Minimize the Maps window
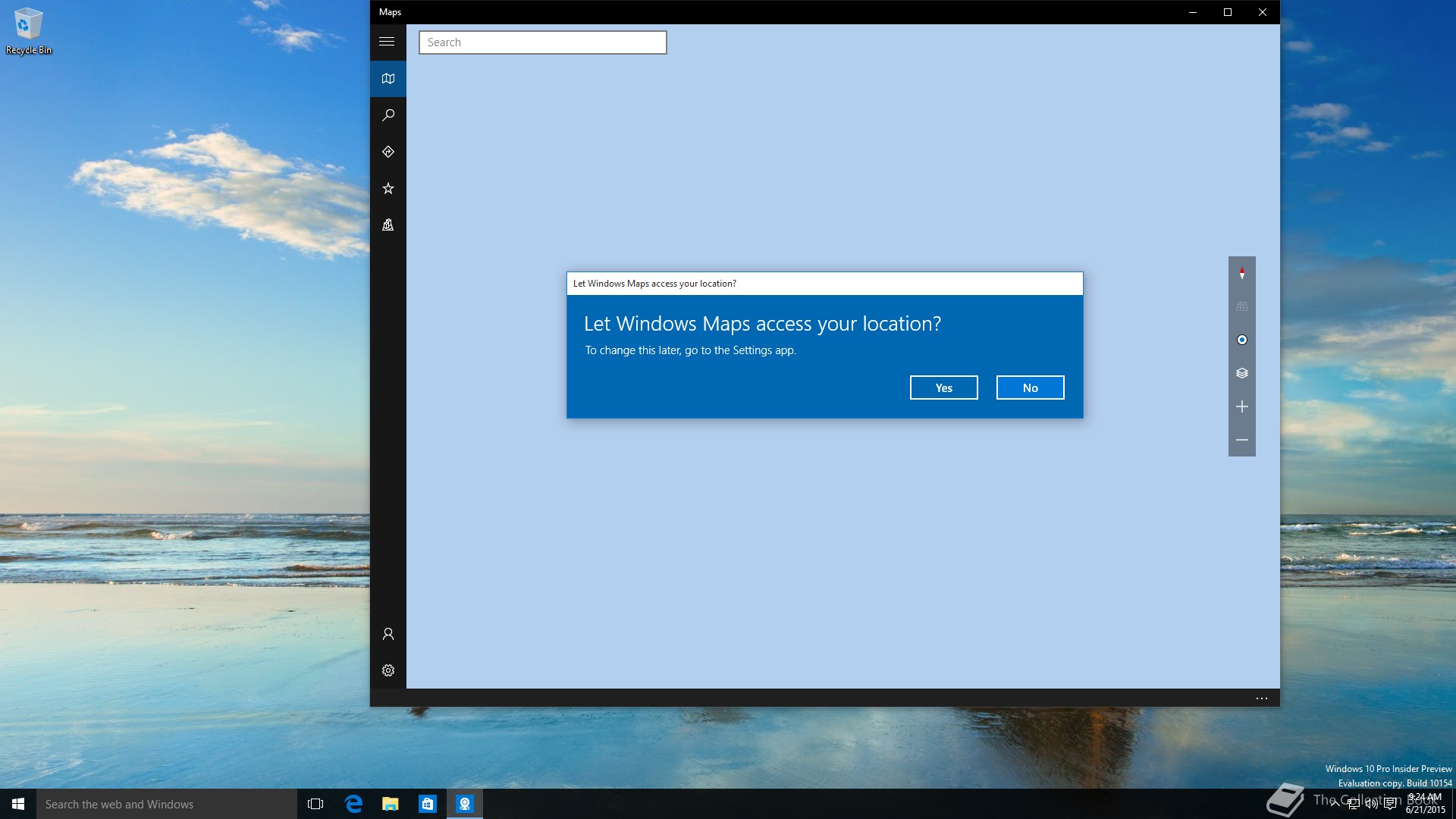 point(1193,12)
